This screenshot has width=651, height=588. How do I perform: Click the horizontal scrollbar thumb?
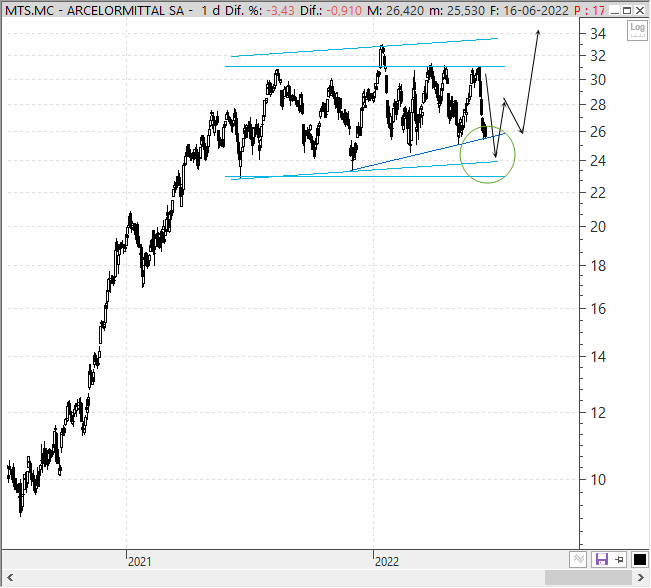coord(588,577)
